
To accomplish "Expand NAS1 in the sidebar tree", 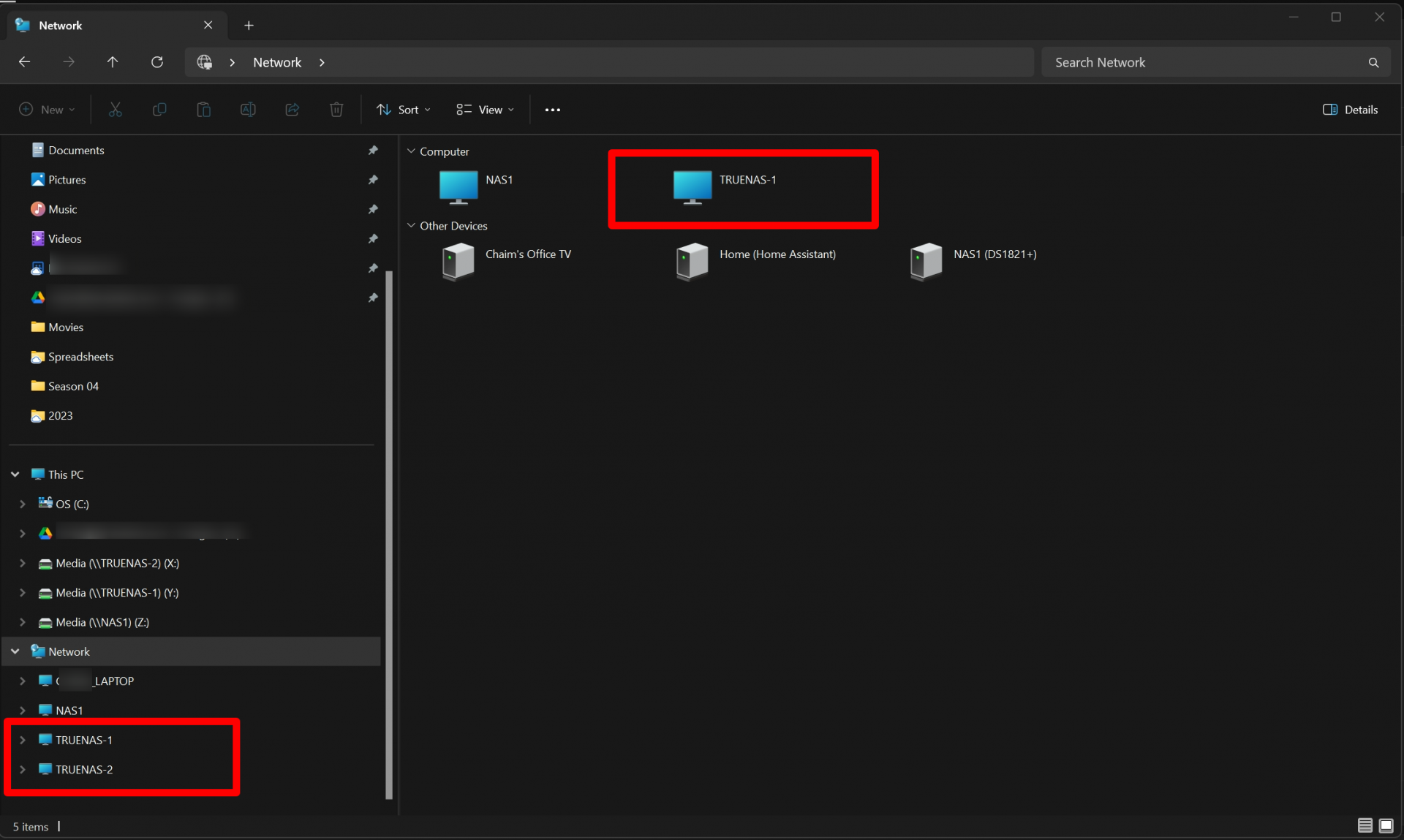I will [22, 711].
